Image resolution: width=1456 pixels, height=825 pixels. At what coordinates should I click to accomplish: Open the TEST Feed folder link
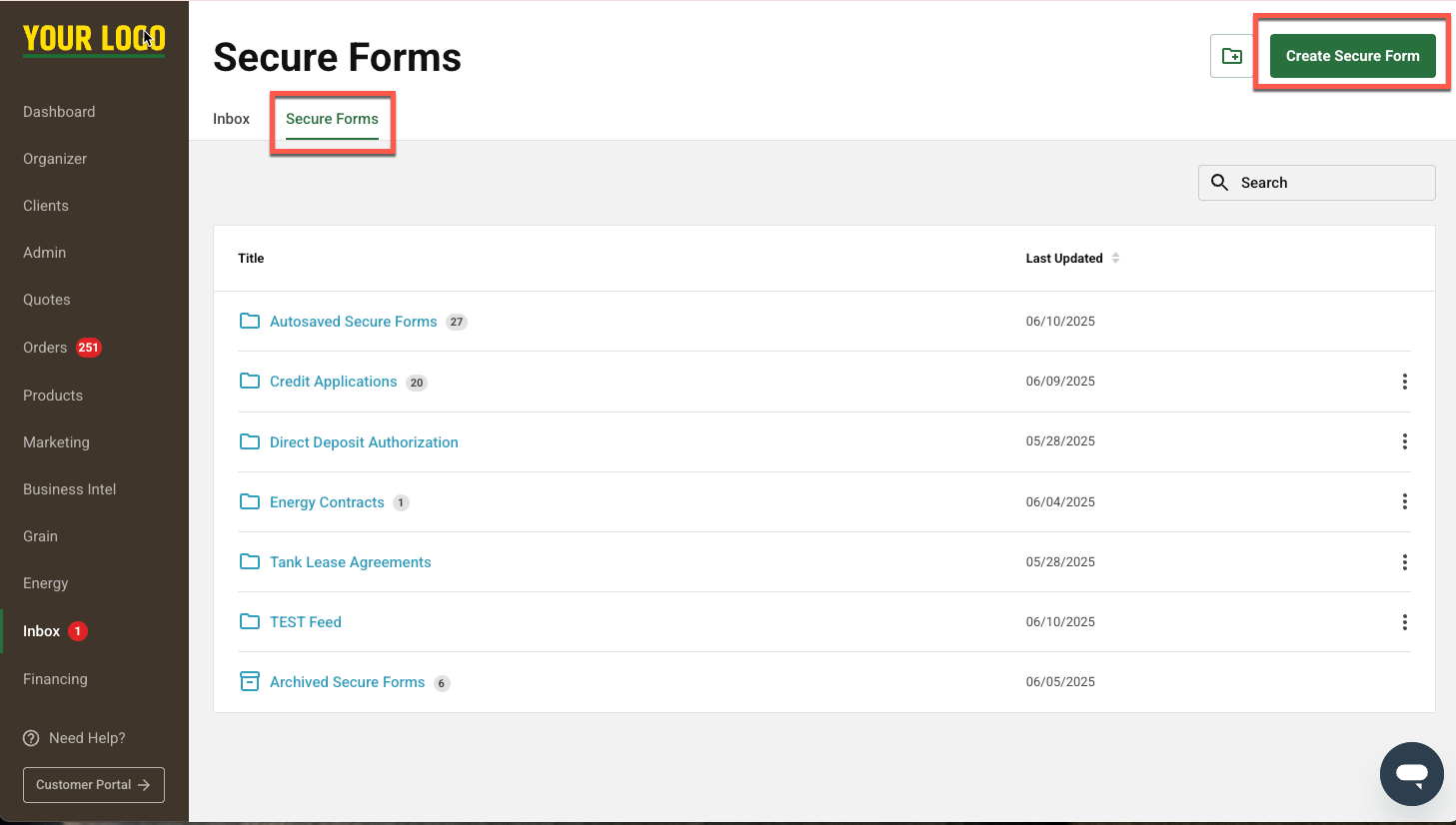click(305, 622)
